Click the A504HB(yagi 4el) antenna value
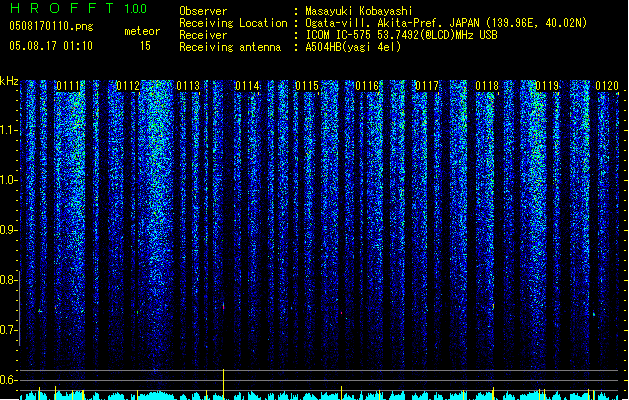The width and height of the screenshot is (629, 400). (353, 47)
